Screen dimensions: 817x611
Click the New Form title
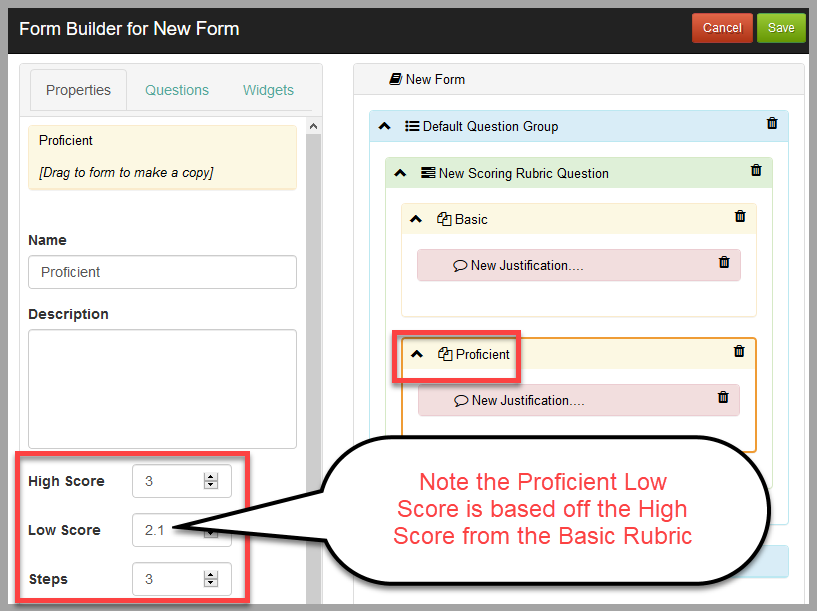coord(435,79)
